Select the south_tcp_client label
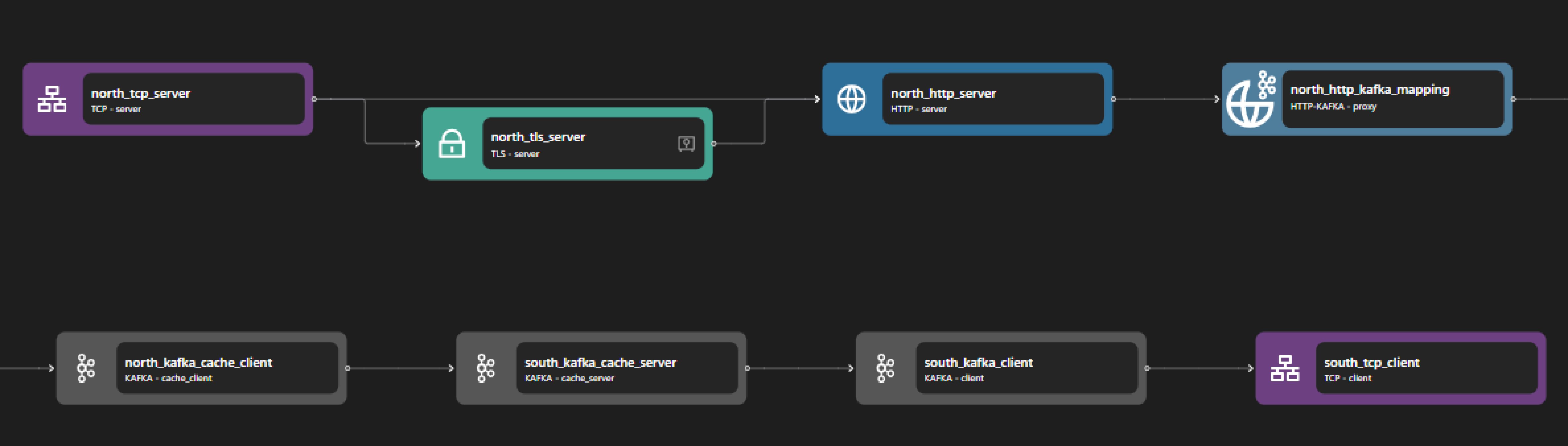 coord(1372,363)
